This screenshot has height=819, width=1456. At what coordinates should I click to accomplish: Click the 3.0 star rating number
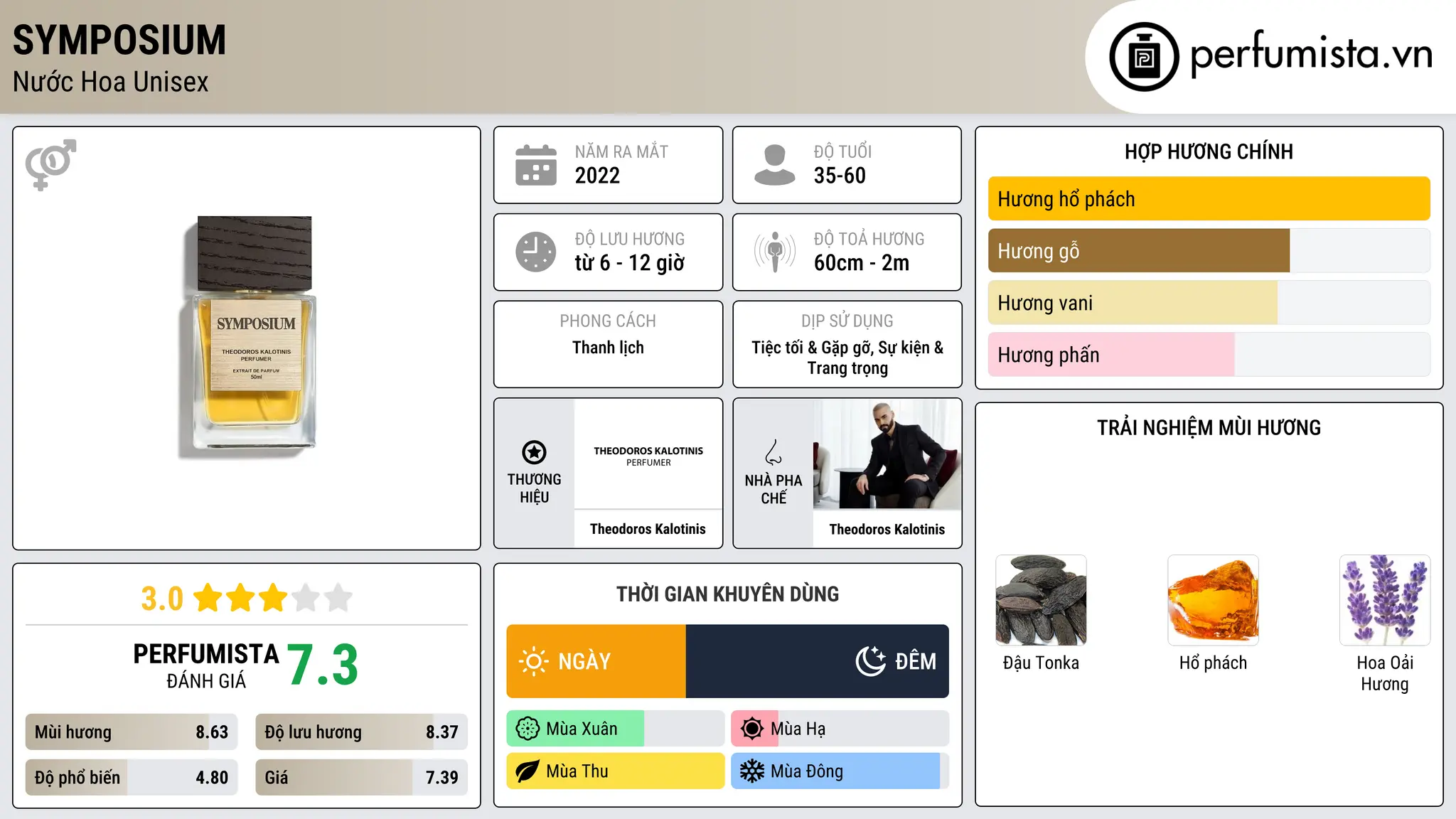162,599
